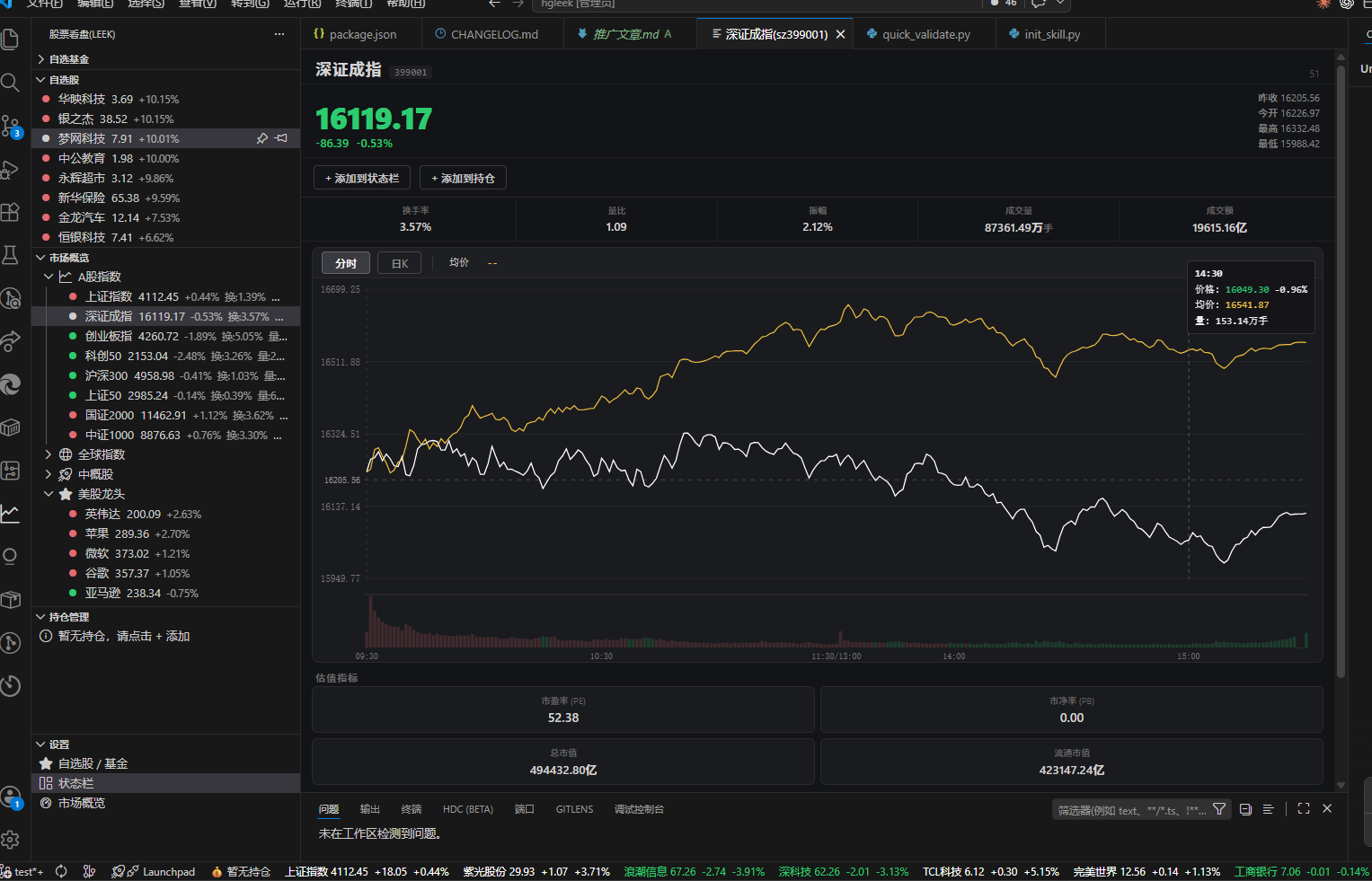Open the Edge browser tools icon

point(11,384)
